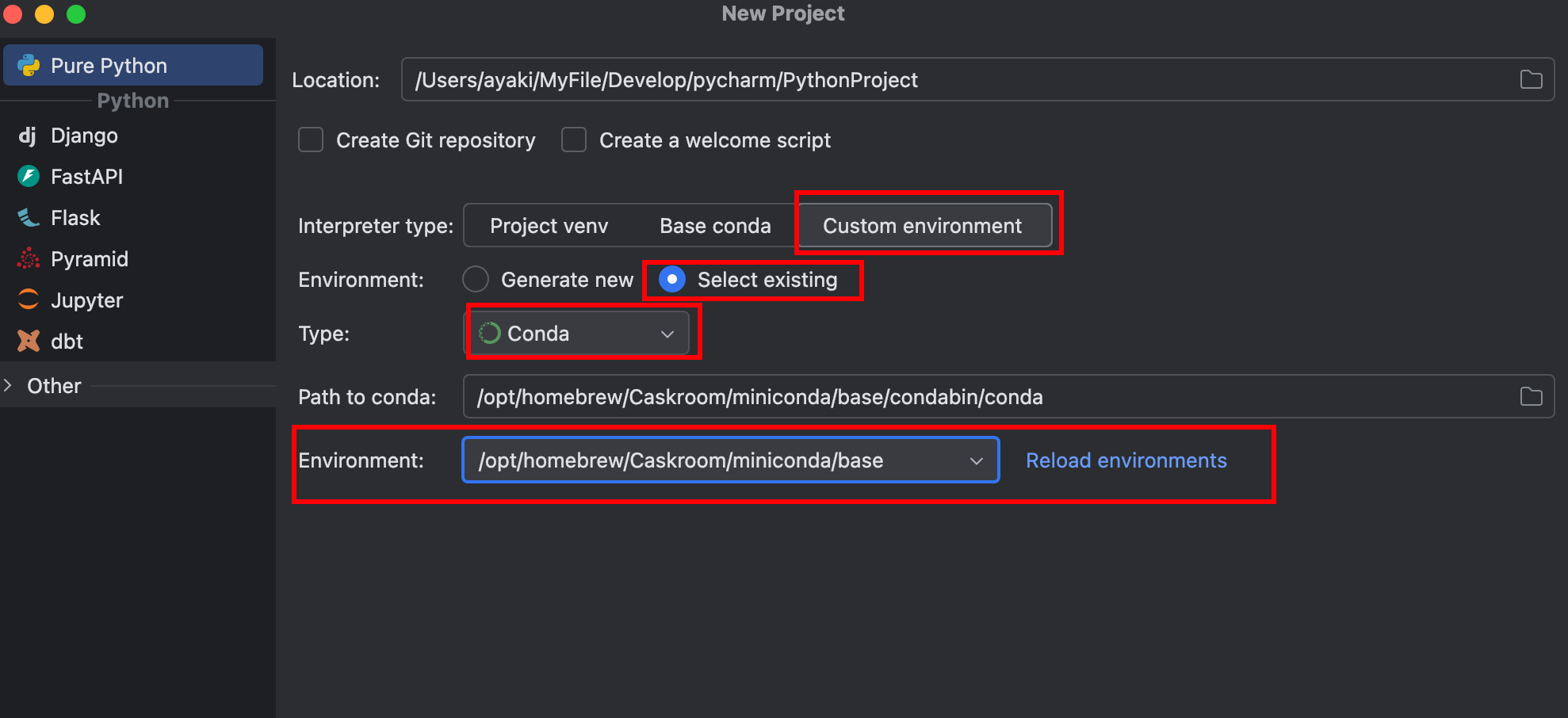Select Pure Python project type

[x=133, y=65]
